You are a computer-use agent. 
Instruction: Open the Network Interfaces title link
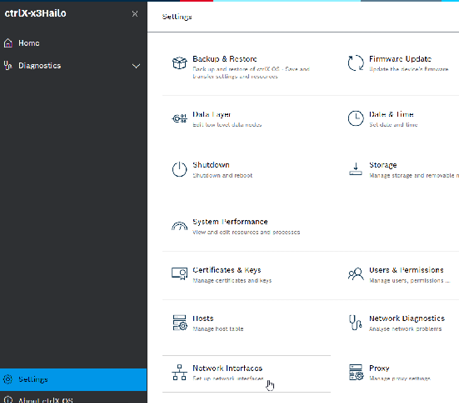tap(227, 368)
